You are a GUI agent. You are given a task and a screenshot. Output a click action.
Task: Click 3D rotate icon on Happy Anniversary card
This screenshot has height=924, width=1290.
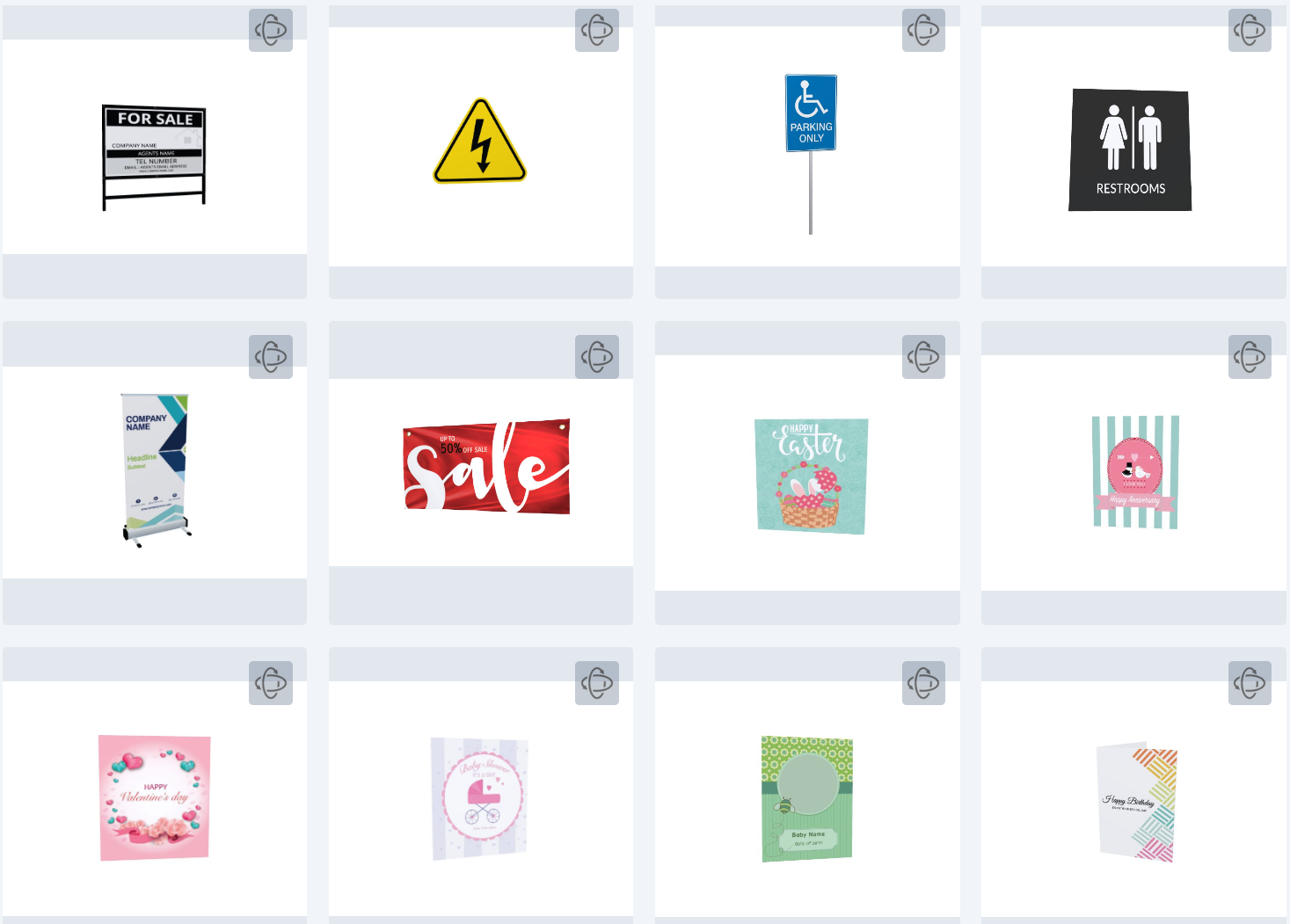(1250, 357)
